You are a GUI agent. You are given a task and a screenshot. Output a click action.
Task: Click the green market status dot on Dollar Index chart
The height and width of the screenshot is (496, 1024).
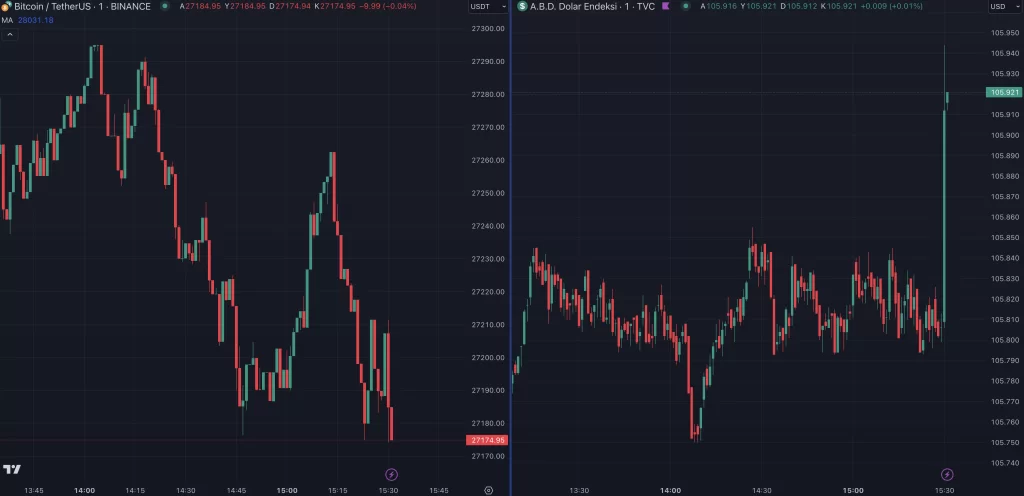point(685,6)
